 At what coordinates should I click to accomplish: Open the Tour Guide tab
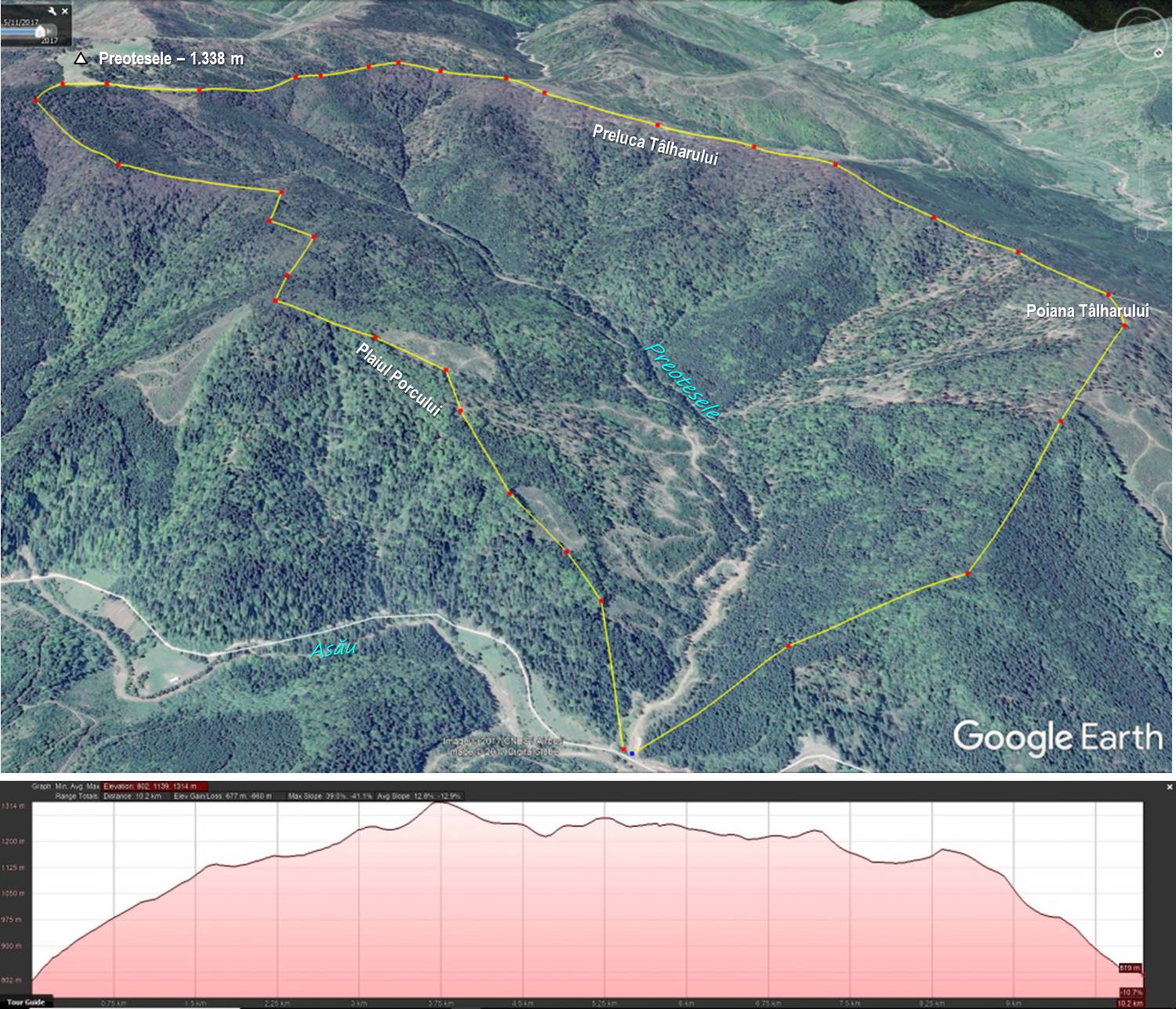[26, 1003]
